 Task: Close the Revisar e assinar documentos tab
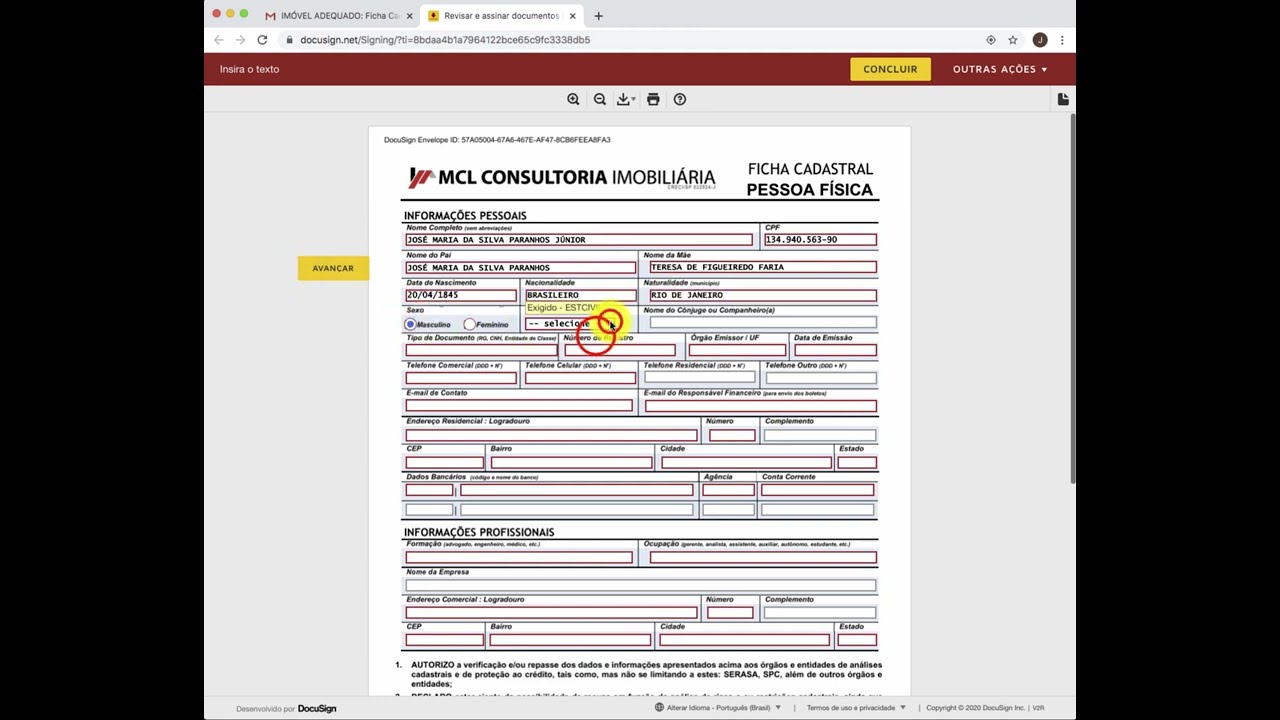[x=573, y=16]
